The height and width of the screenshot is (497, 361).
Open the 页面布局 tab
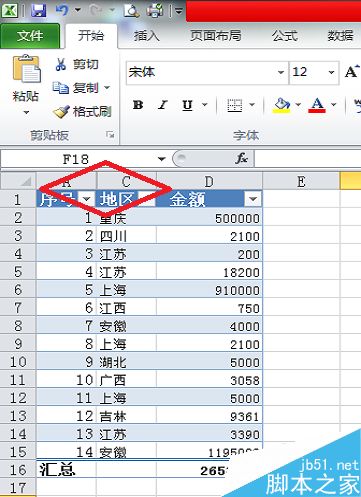click(215, 36)
